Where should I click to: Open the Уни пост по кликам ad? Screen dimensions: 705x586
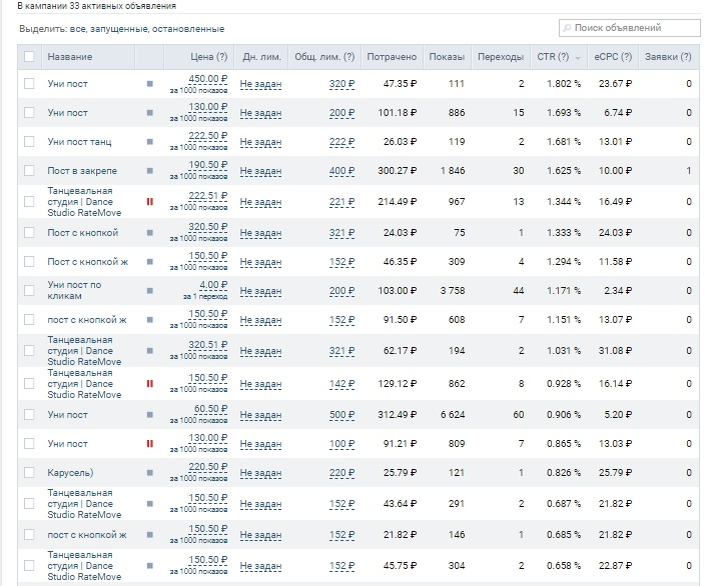click(x=74, y=291)
